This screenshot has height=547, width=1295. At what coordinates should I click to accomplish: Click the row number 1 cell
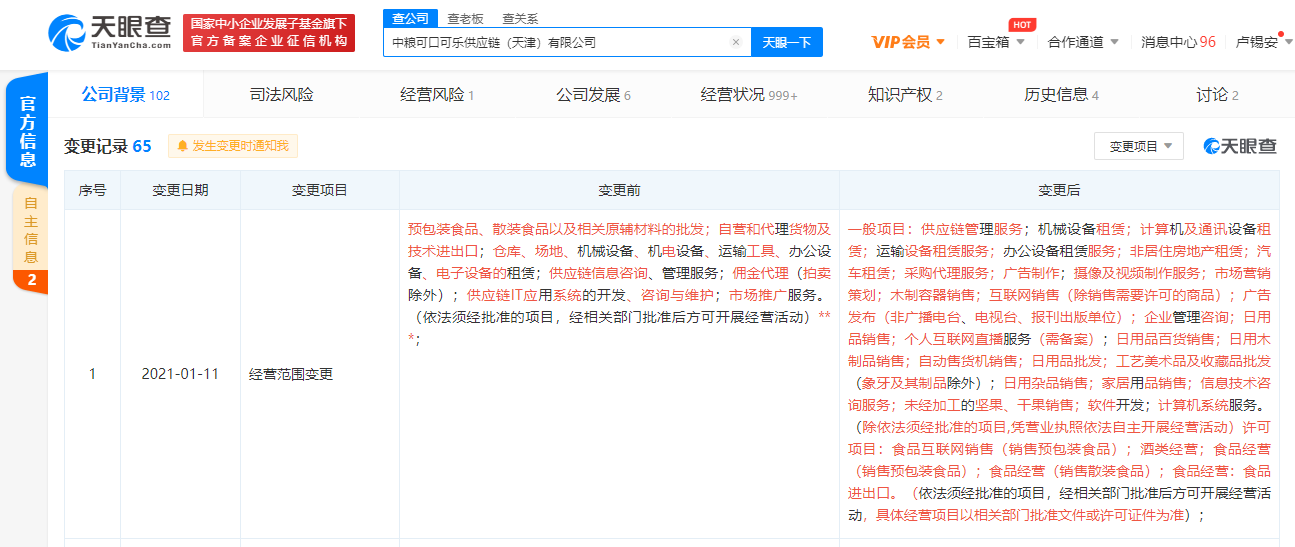tap(92, 374)
